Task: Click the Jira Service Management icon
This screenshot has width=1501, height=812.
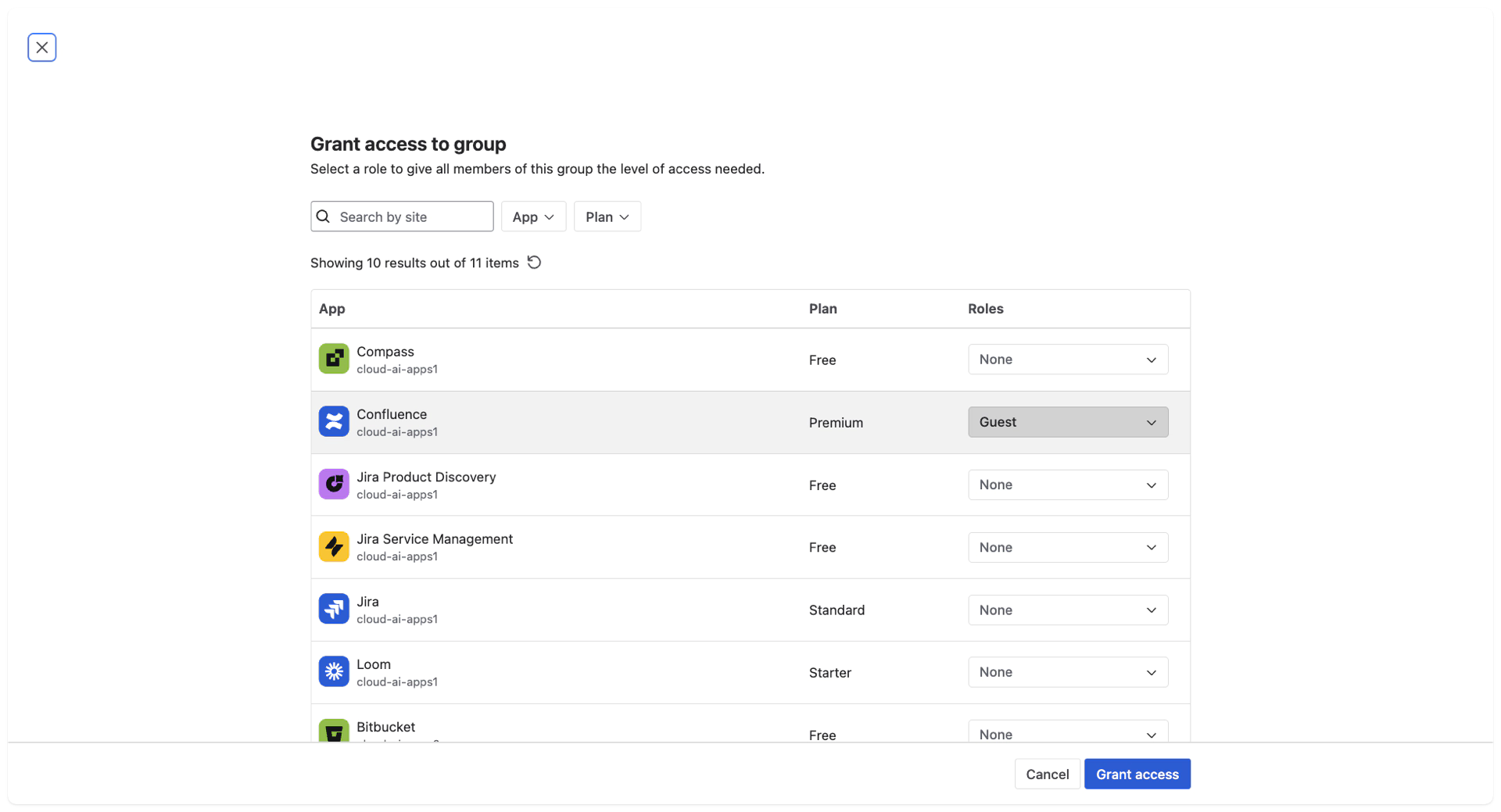Action: pyautogui.click(x=334, y=546)
